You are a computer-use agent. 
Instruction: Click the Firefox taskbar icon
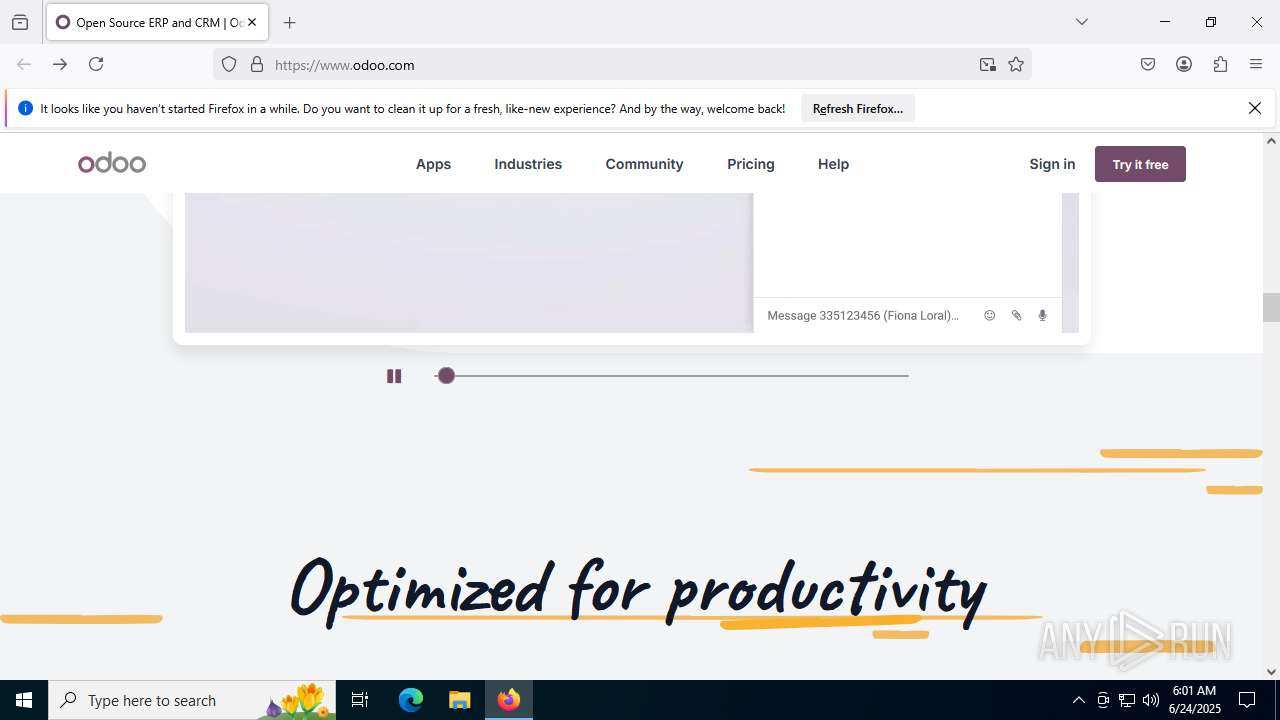[x=509, y=700]
